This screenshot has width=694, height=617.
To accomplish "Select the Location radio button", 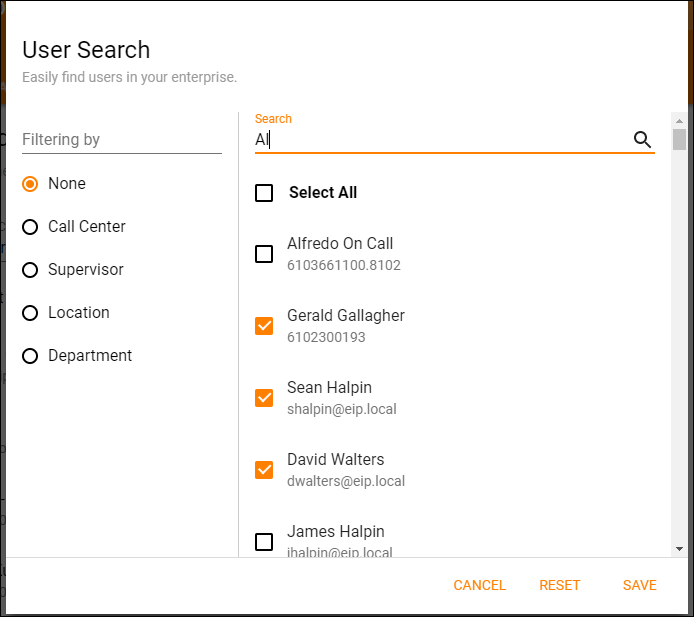I will click(30, 313).
